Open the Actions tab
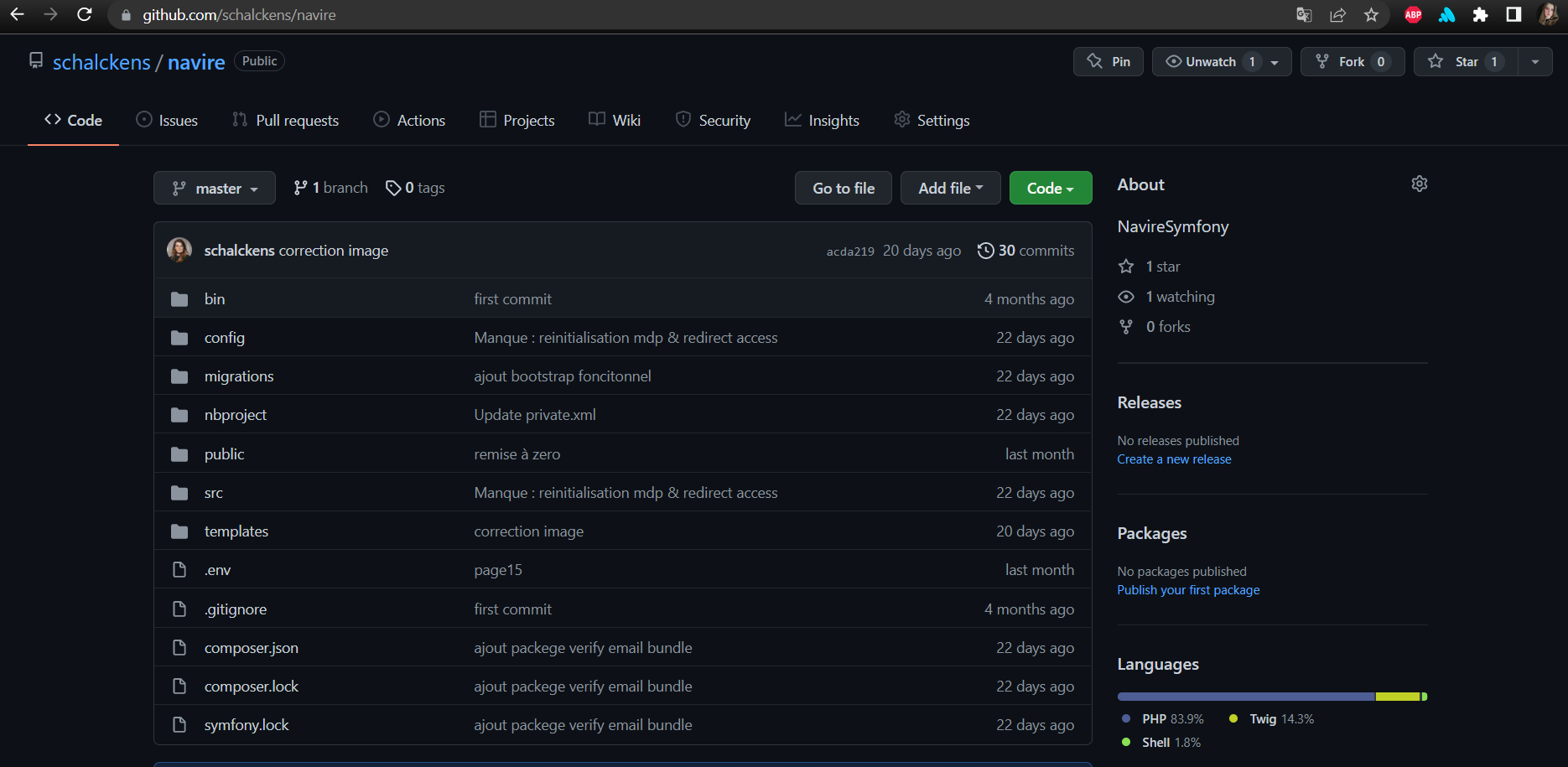1568x767 pixels. pyautogui.click(x=409, y=120)
